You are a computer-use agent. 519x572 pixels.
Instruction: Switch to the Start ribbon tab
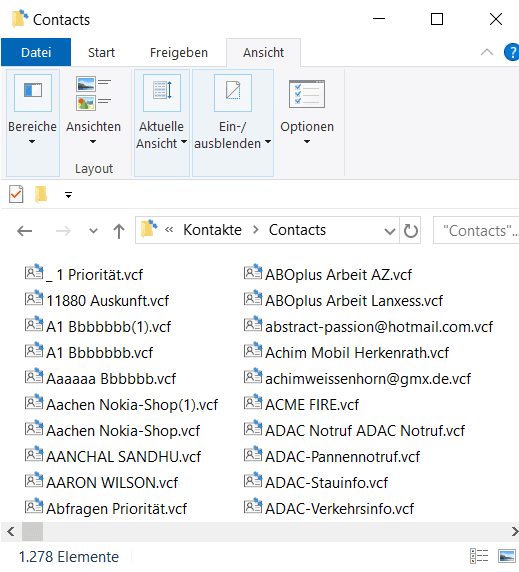pyautogui.click(x=101, y=53)
